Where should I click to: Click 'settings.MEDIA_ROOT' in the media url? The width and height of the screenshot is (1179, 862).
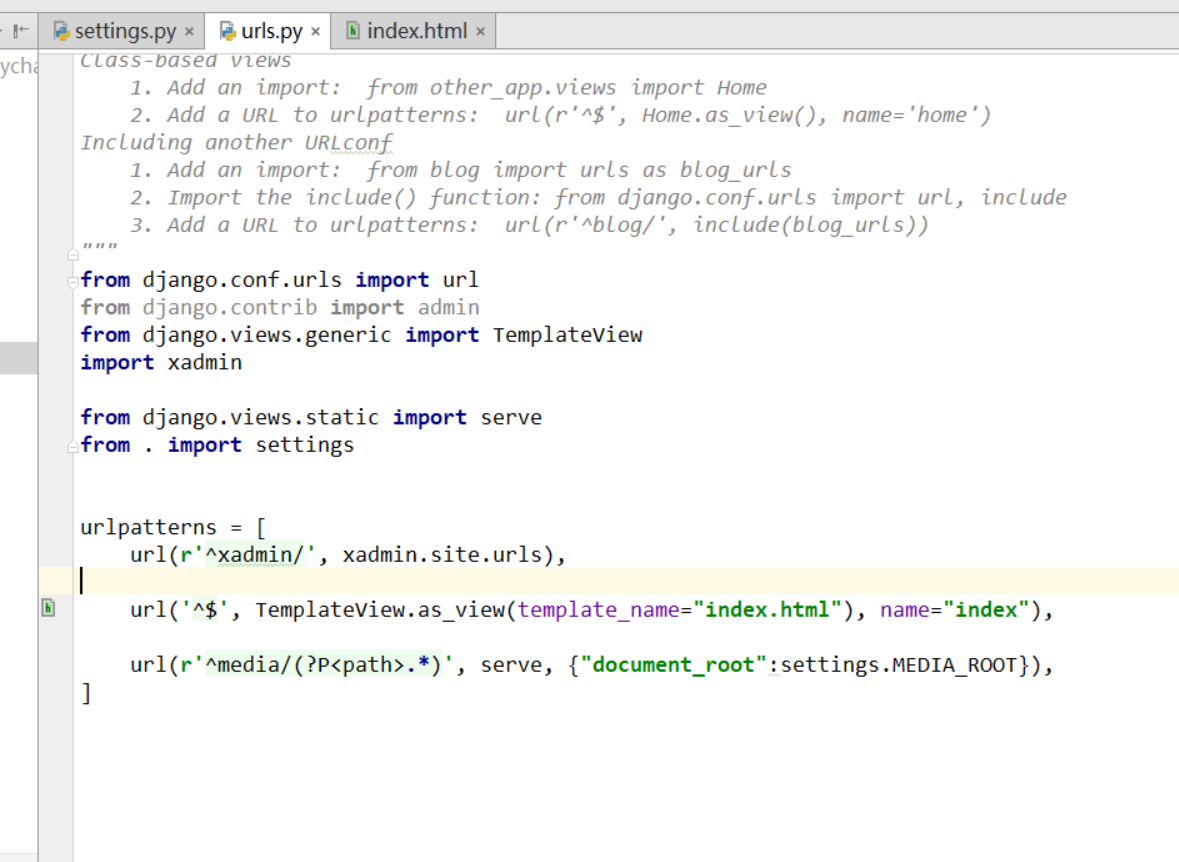[x=899, y=665]
